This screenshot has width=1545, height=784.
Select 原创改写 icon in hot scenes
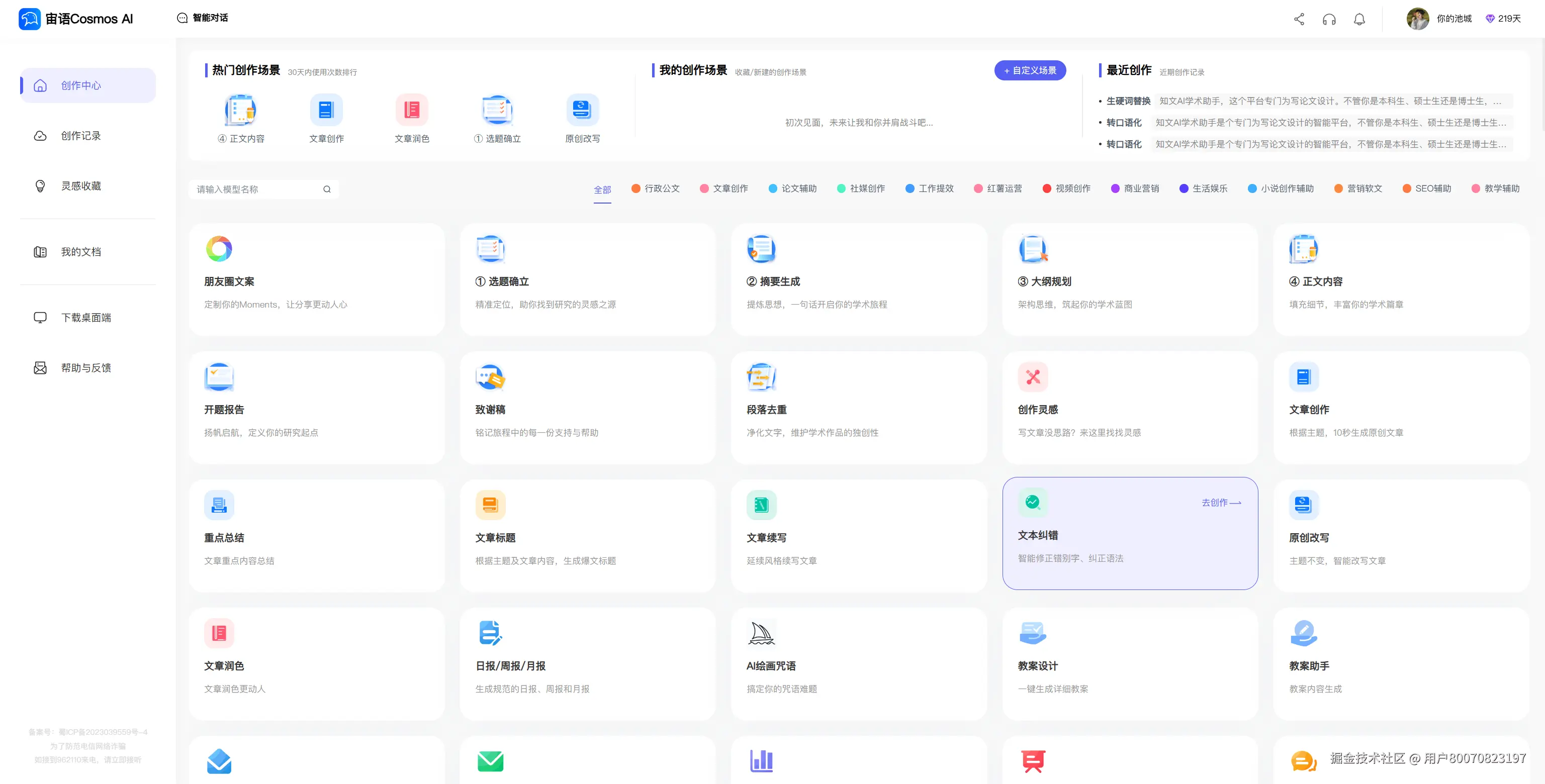tap(582, 110)
